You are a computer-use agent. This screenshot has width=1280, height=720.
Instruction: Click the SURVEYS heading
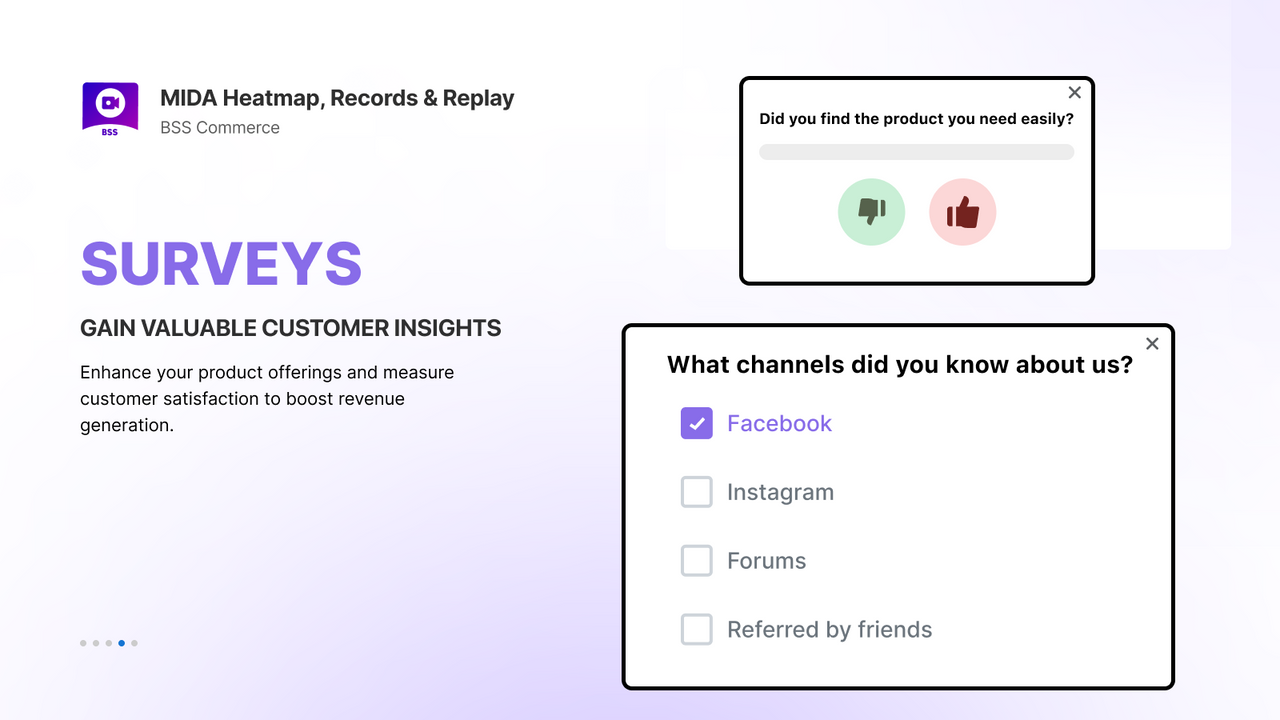[x=221, y=263]
